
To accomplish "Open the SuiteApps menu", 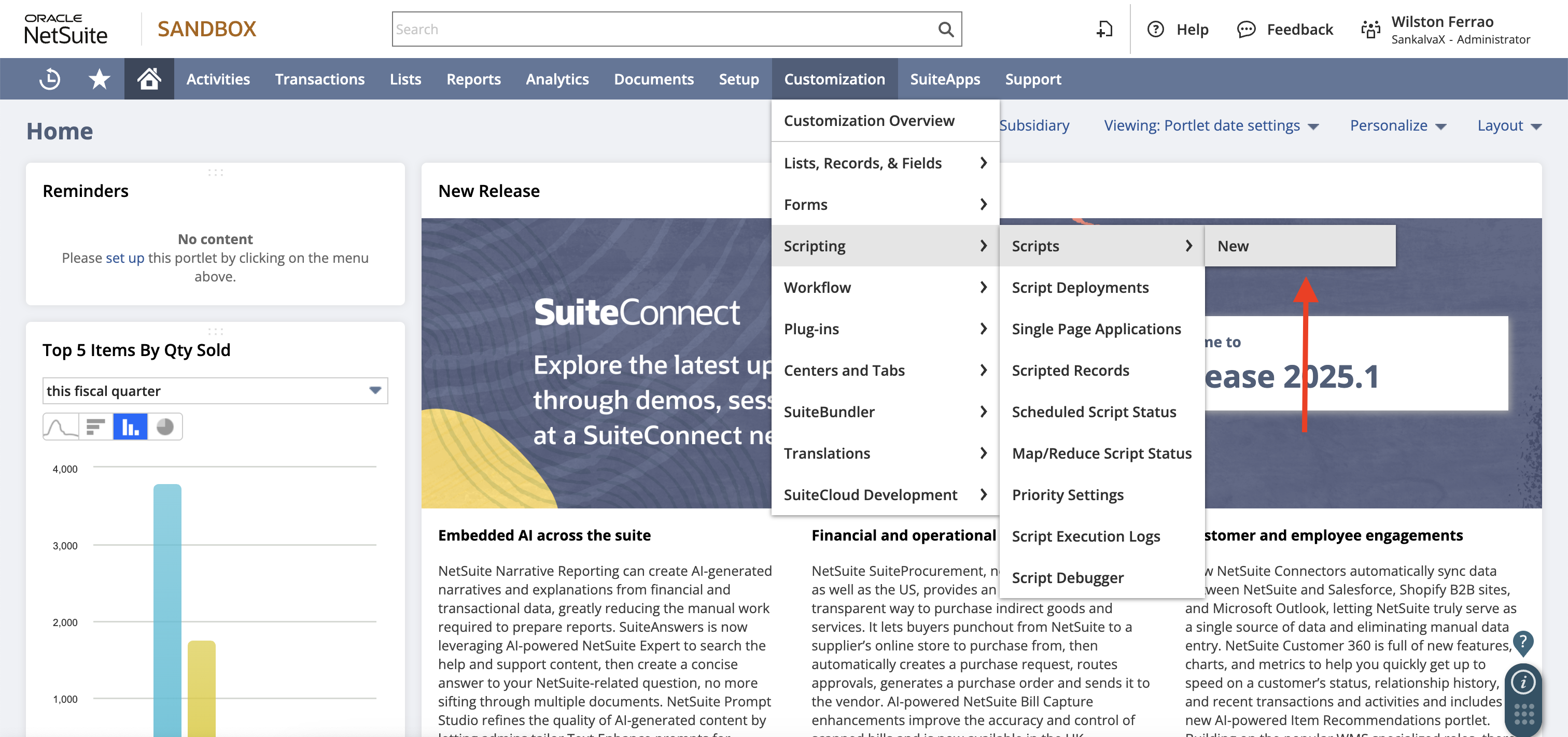I will (x=945, y=79).
